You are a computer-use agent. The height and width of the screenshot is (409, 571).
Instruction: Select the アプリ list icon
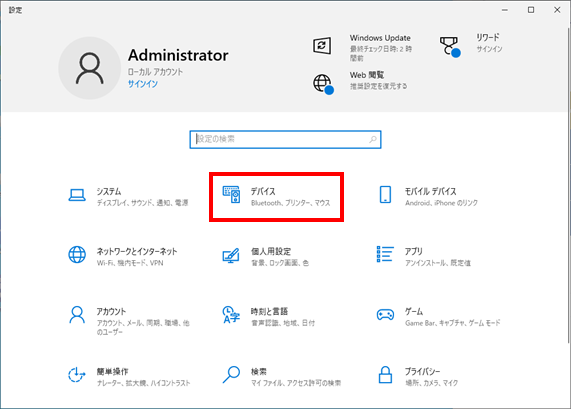point(385,254)
